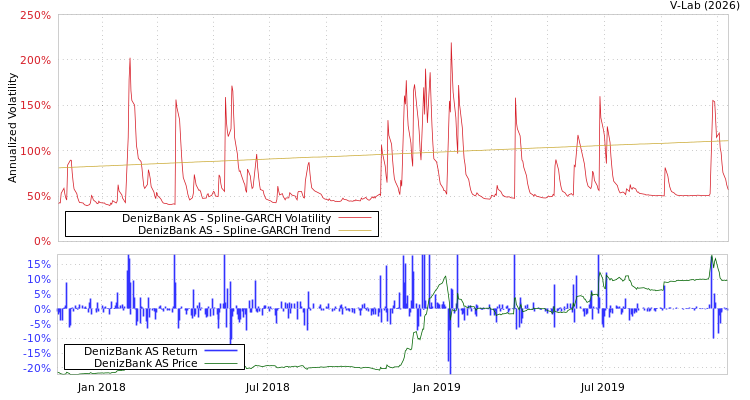
Task: Click the 250% y-axis label
Action: click(x=35, y=16)
